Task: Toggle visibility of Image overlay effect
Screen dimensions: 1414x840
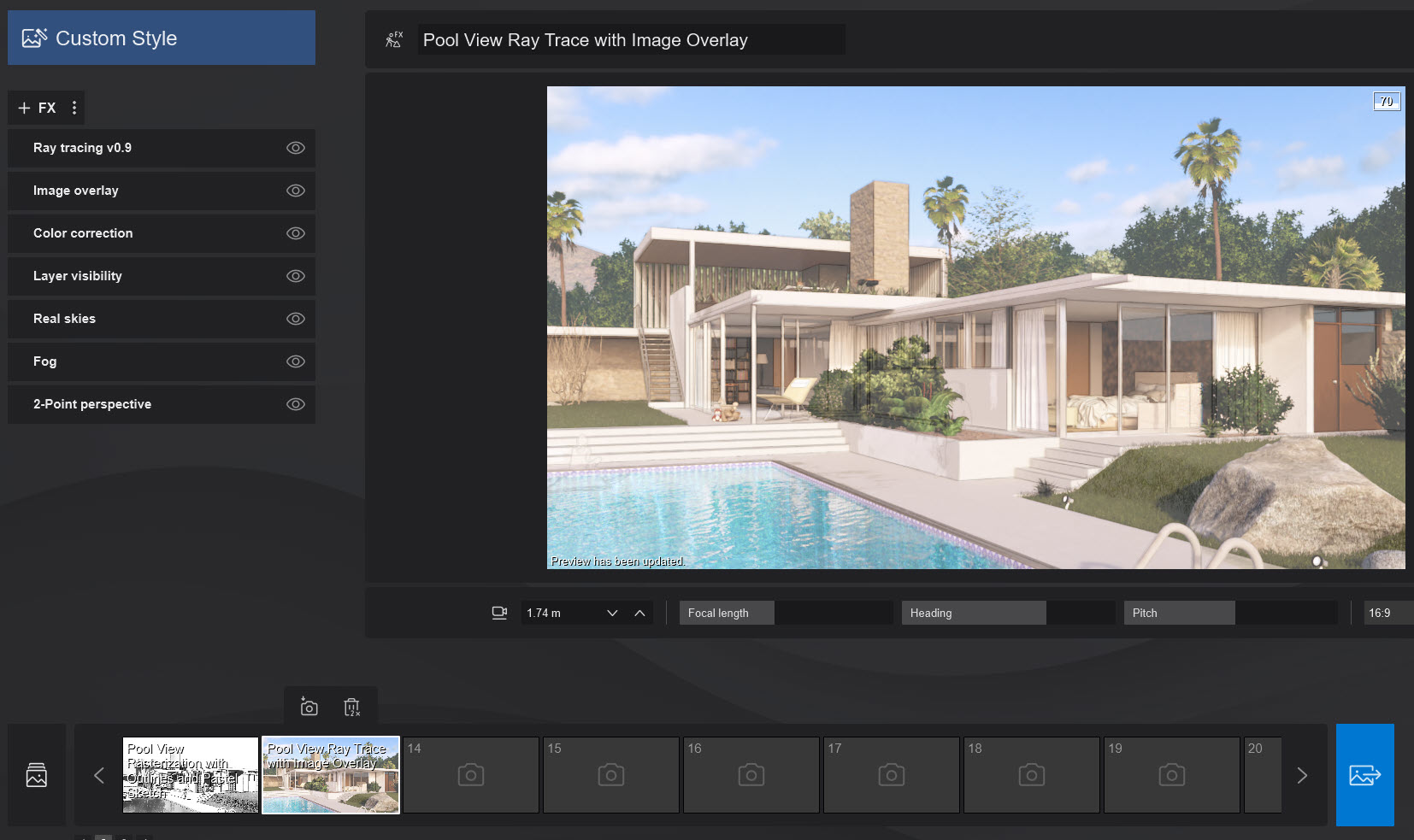Action: [295, 191]
